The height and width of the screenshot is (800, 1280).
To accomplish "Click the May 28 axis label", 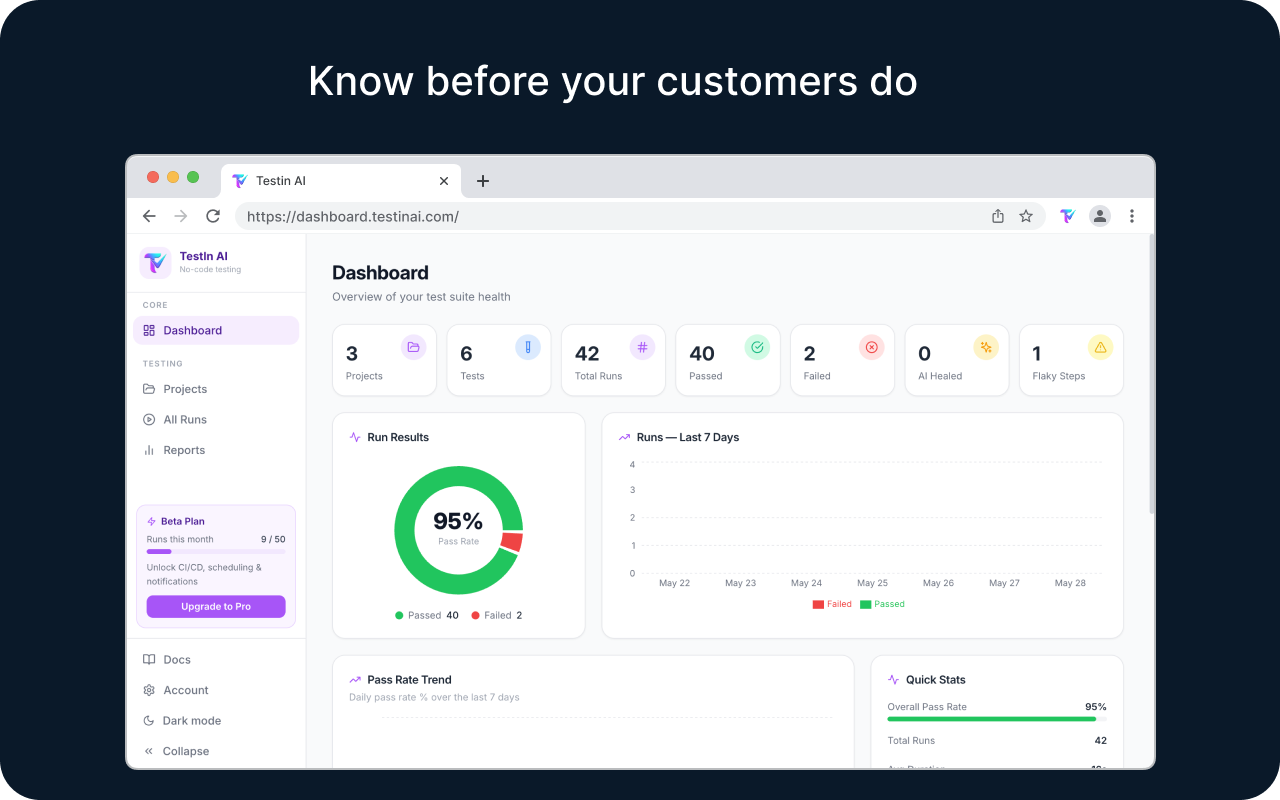I will [x=1070, y=583].
